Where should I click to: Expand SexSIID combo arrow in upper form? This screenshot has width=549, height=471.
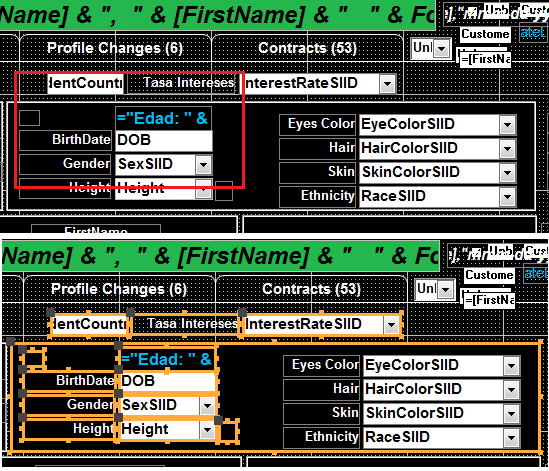point(204,165)
